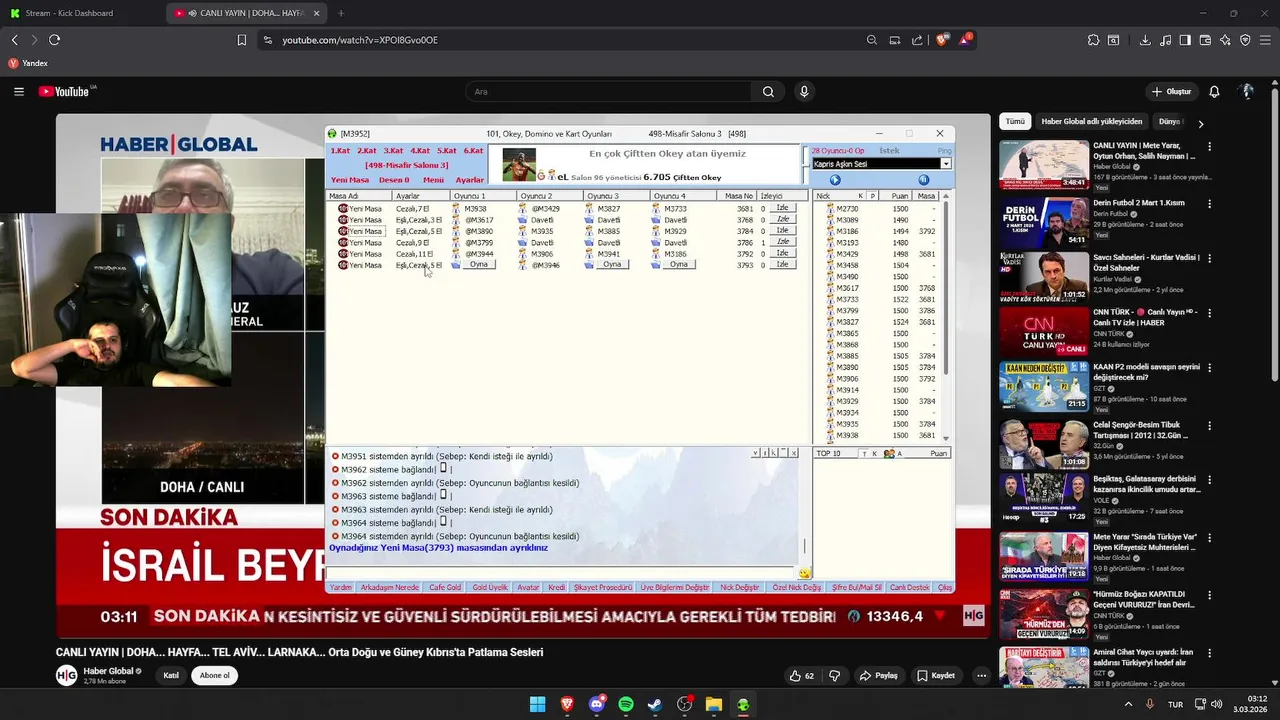Click Izle button for table 3786
This screenshot has width=1280, height=720.
(783, 242)
